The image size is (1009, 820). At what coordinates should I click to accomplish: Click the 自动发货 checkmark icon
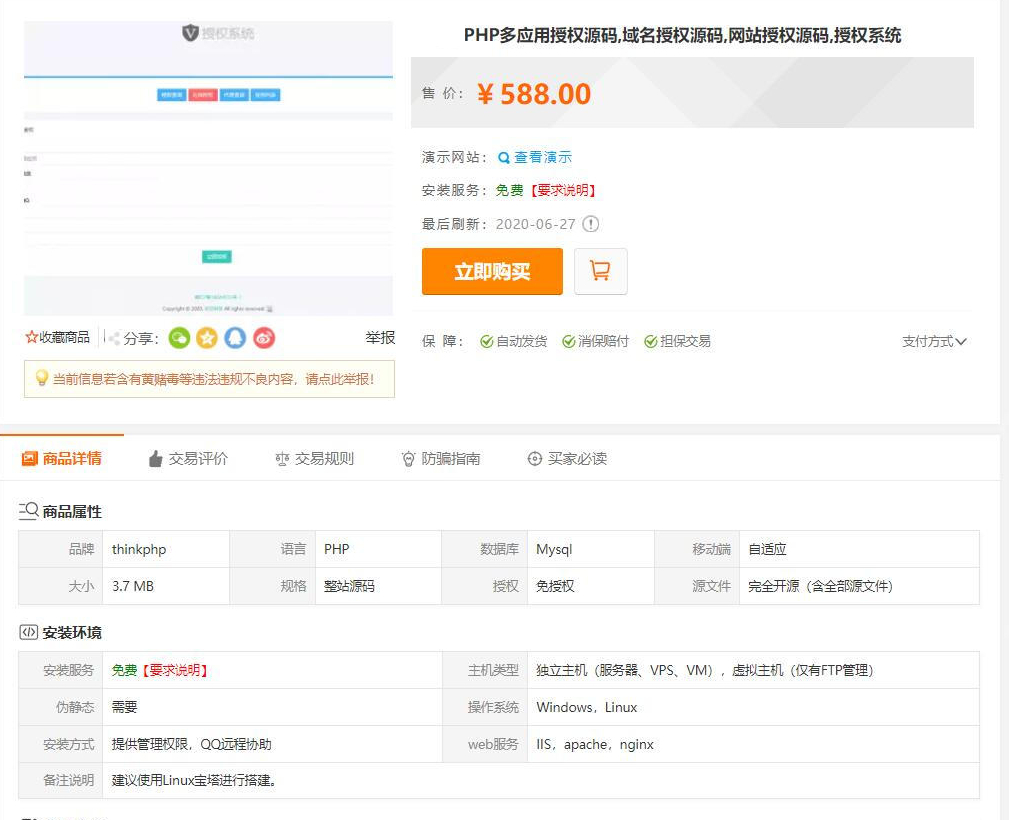coord(486,342)
